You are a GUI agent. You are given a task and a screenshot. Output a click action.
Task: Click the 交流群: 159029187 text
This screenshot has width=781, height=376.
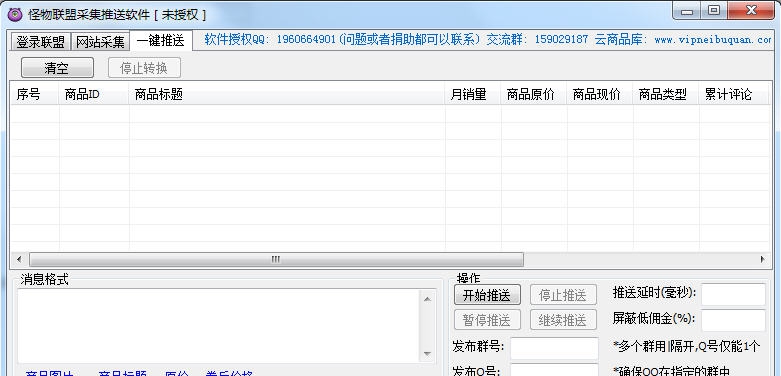(537, 40)
